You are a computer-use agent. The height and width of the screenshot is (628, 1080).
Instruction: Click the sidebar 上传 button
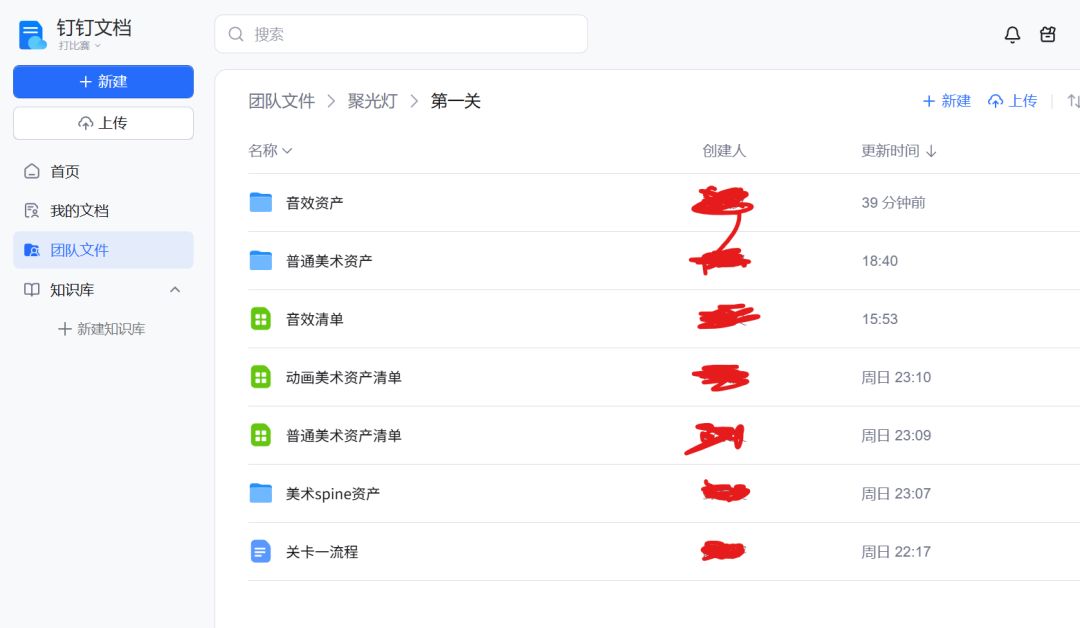(103, 123)
